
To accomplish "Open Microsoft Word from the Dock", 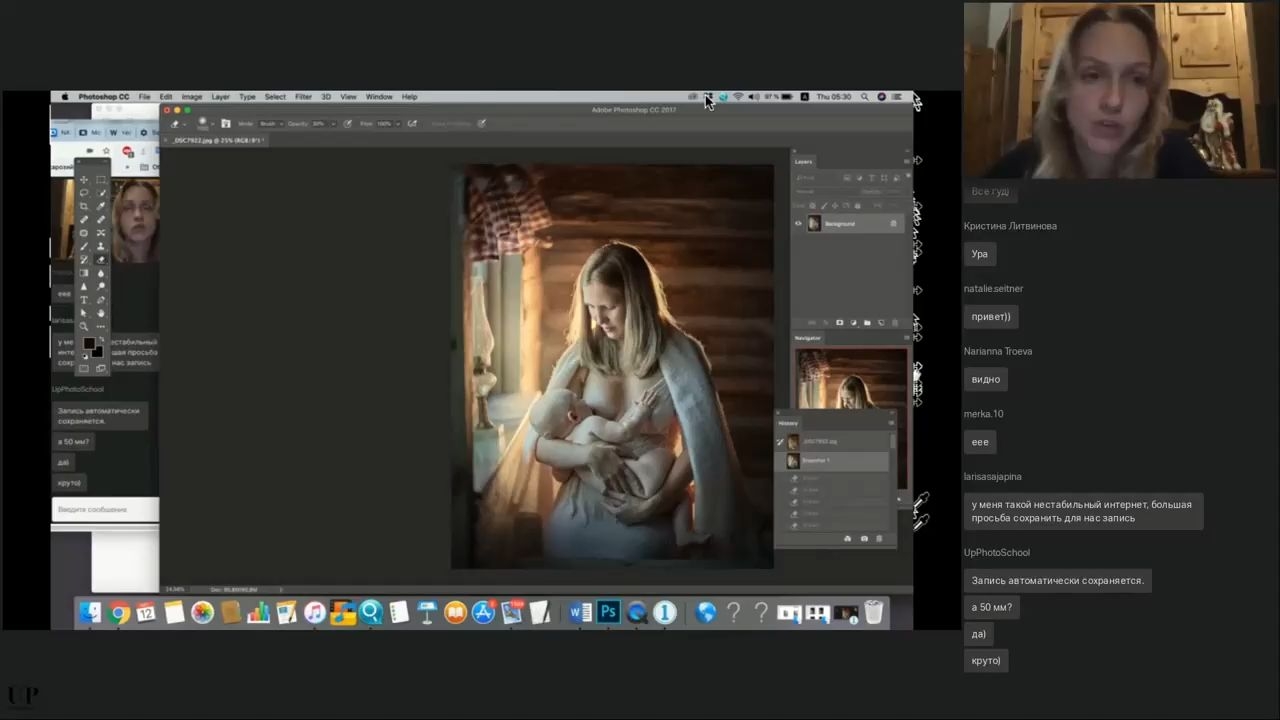I will click(580, 612).
